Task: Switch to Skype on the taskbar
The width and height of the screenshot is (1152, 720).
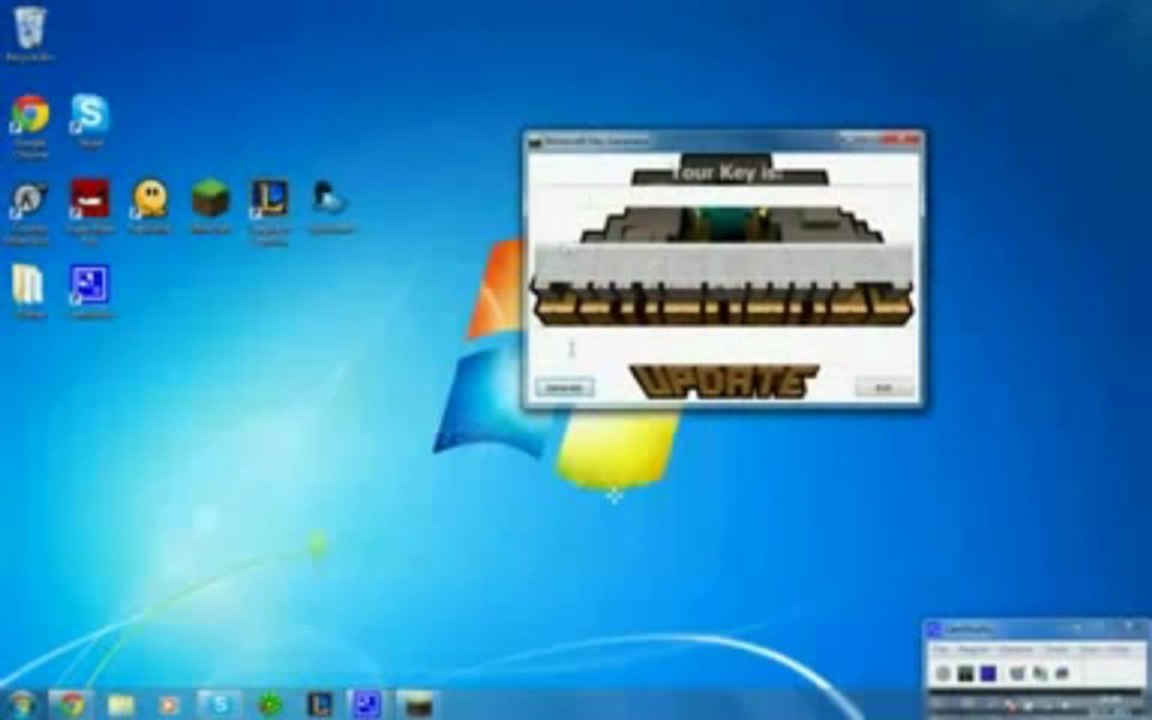Action: (219, 705)
